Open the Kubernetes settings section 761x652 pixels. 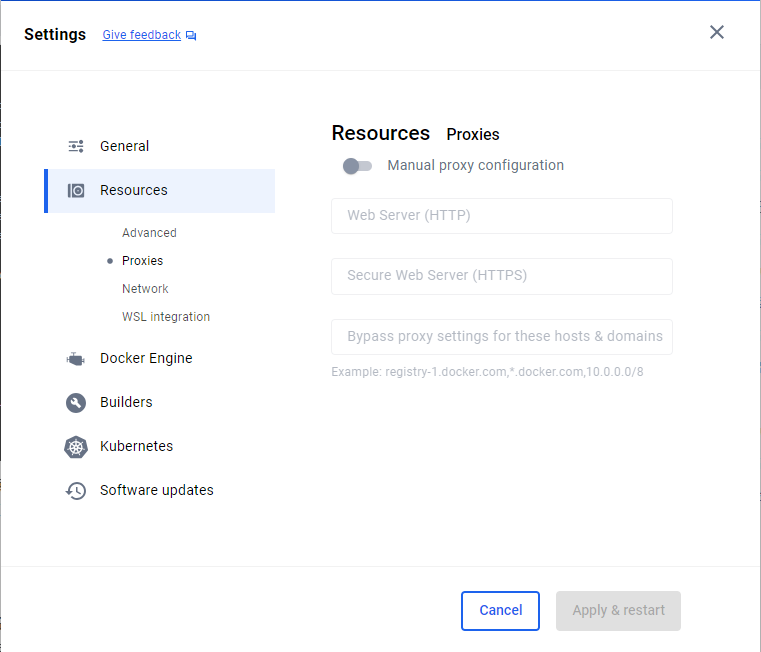pyautogui.click(x=136, y=446)
